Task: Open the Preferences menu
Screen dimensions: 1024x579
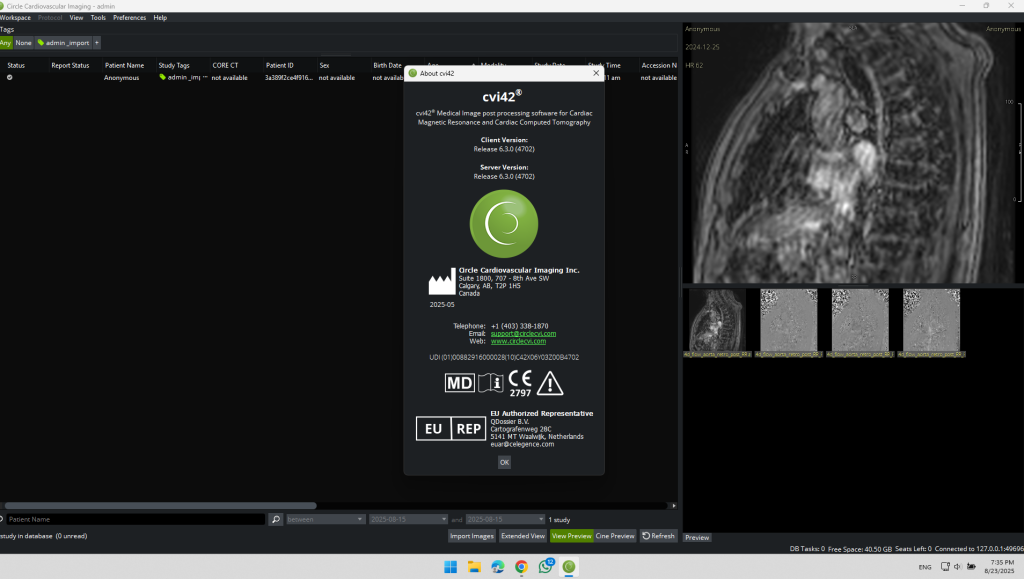Action: pyautogui.click(x=129, y=18)
